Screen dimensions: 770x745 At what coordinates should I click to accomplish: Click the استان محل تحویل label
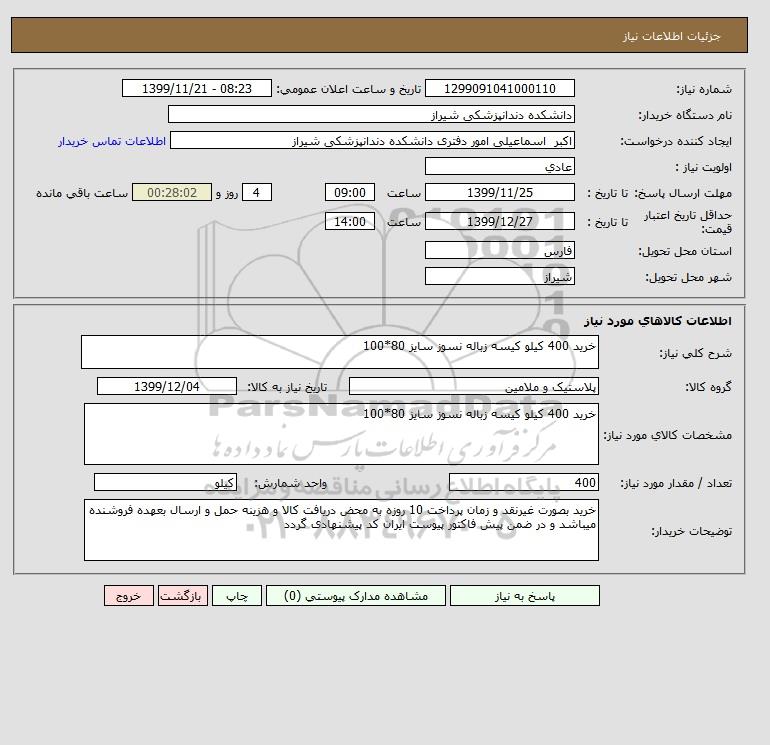pyautogui.click(x=685, y=251)
